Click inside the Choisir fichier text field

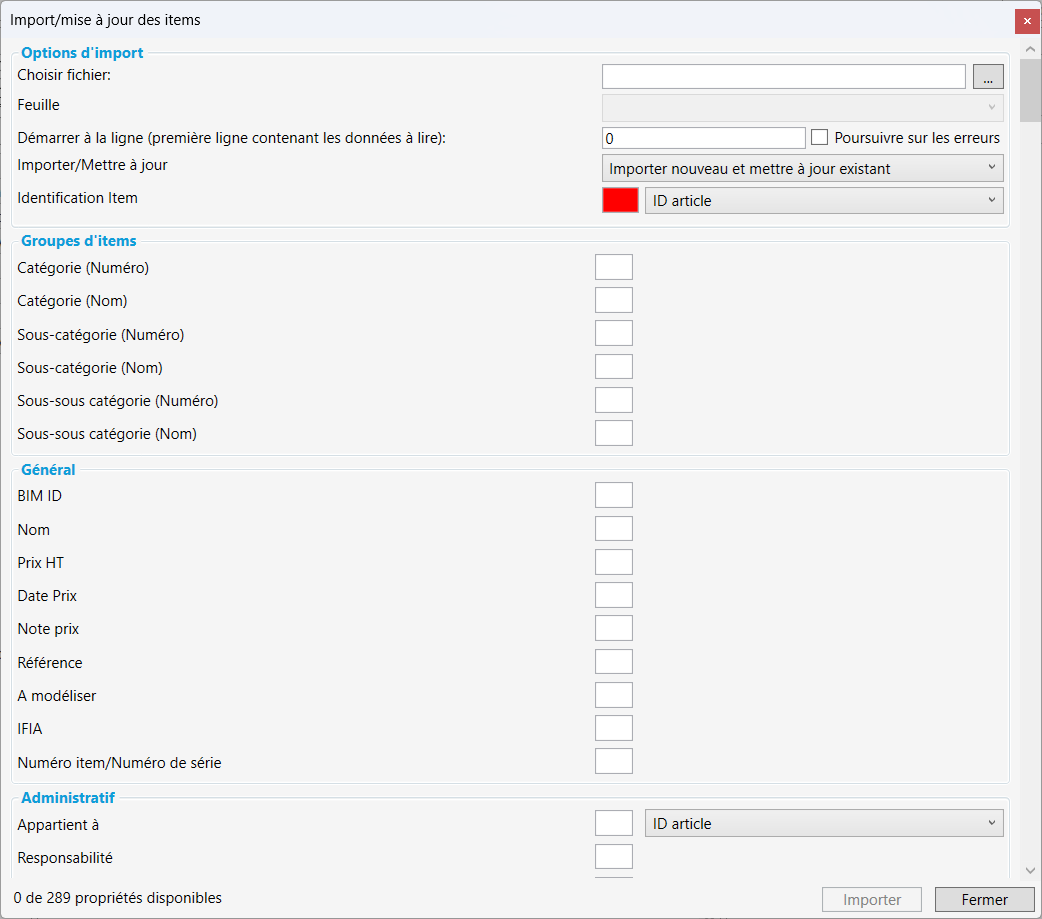pos(783,77)
